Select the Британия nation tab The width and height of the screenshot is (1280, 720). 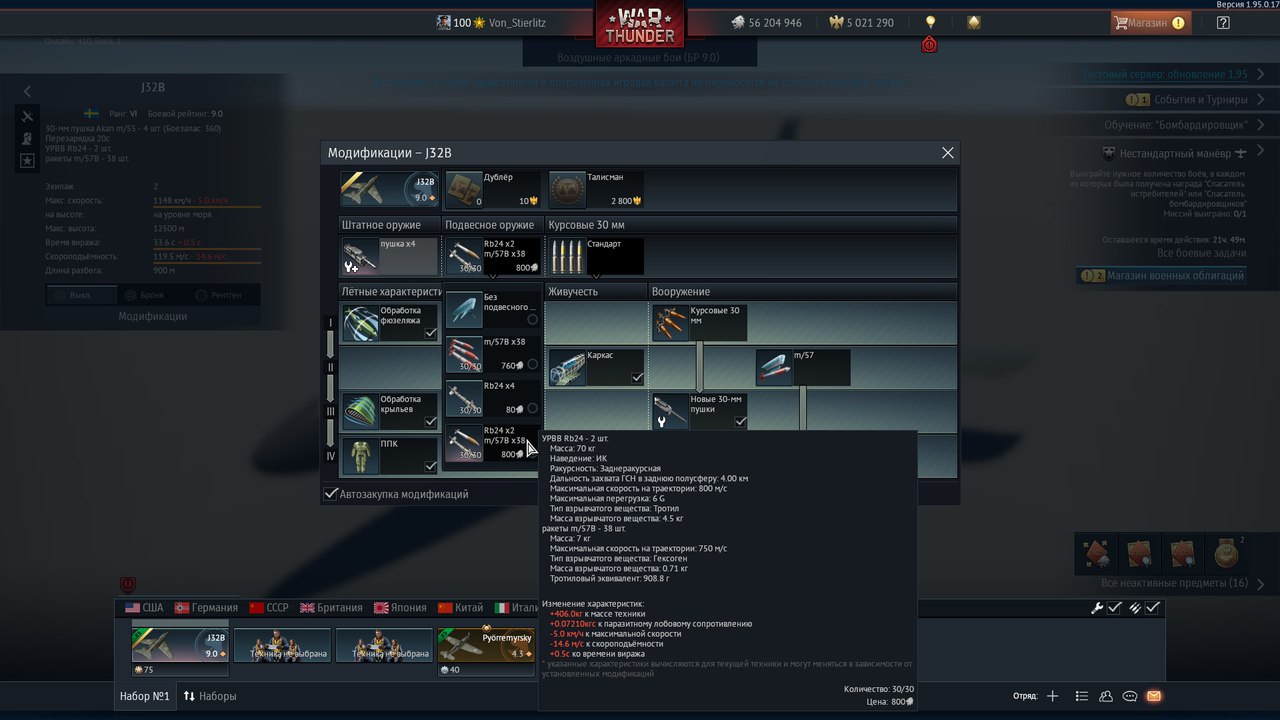click(333, 607)
